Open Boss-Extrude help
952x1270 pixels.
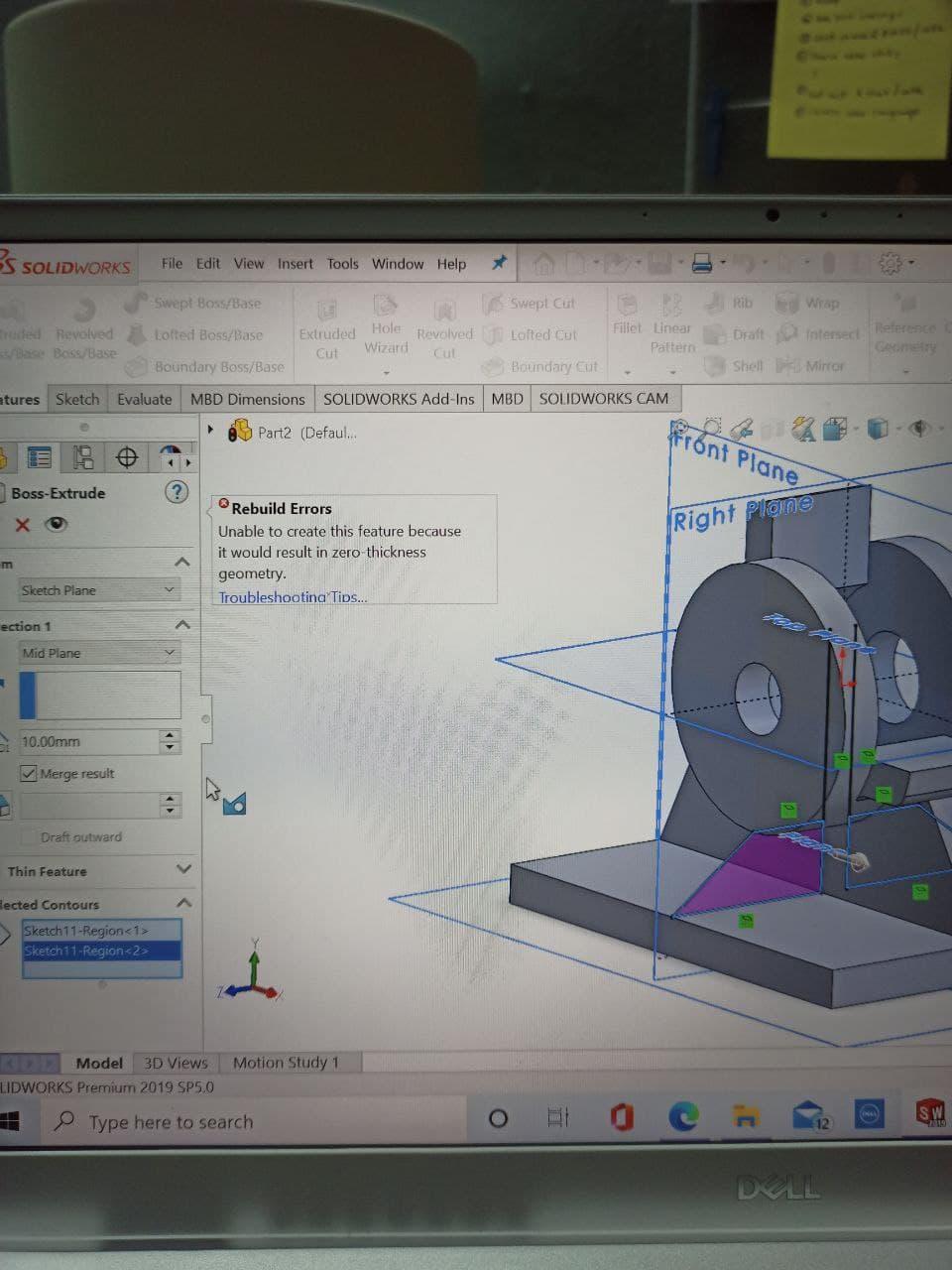point(177,492)
